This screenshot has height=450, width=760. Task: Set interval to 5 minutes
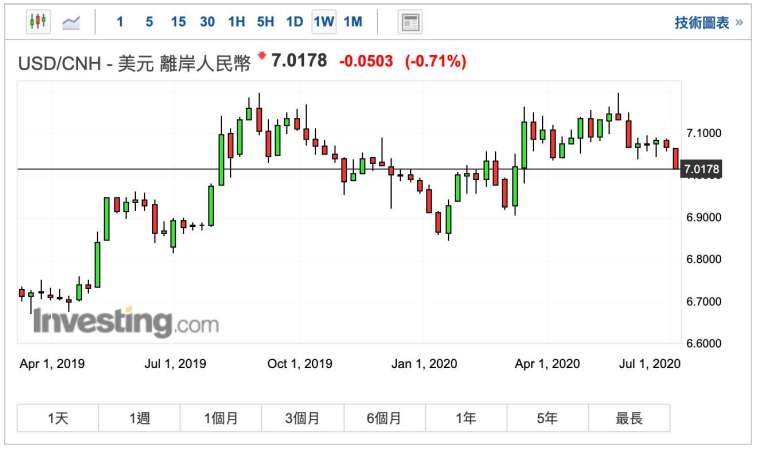pos(149,22)
